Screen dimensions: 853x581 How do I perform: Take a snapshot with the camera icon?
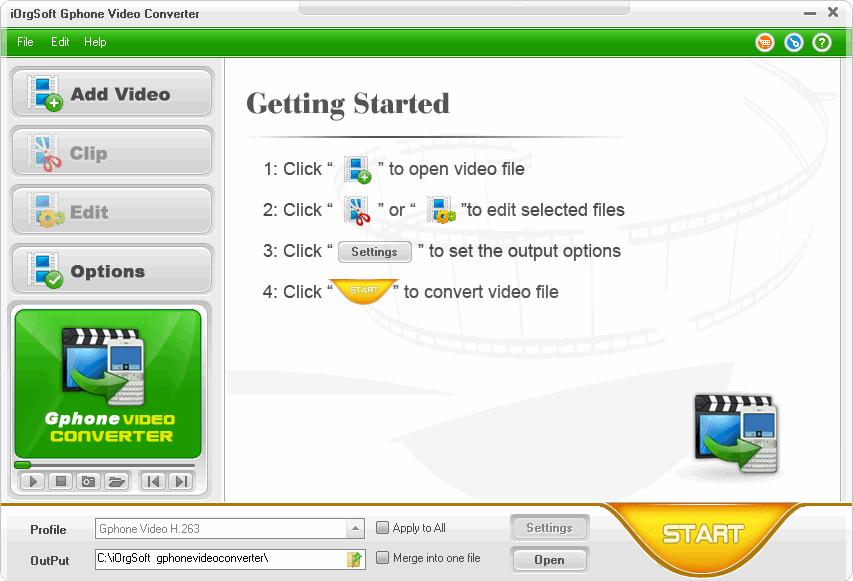click(x=88, y=481)
